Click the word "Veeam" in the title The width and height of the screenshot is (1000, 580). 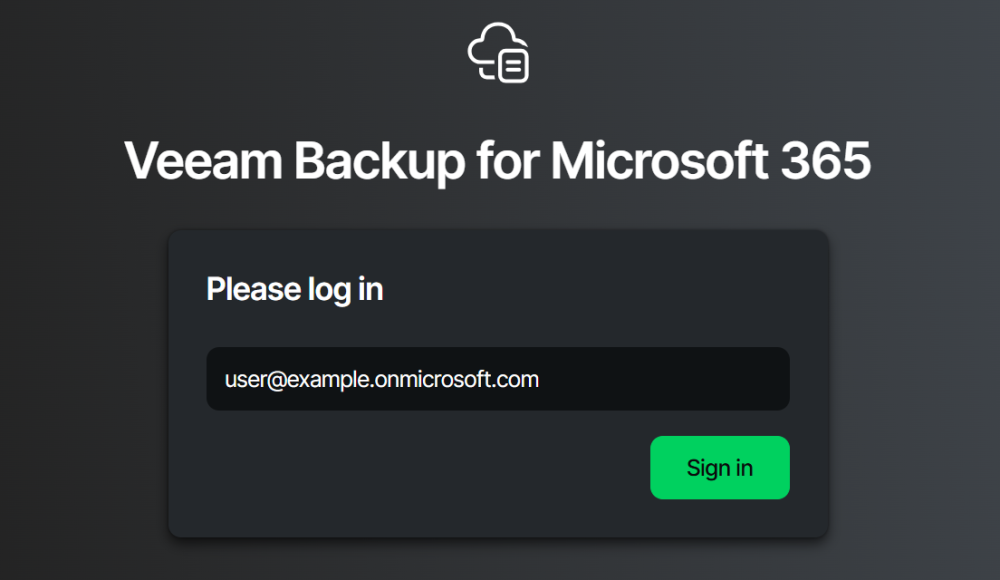[x=203, y=161]
